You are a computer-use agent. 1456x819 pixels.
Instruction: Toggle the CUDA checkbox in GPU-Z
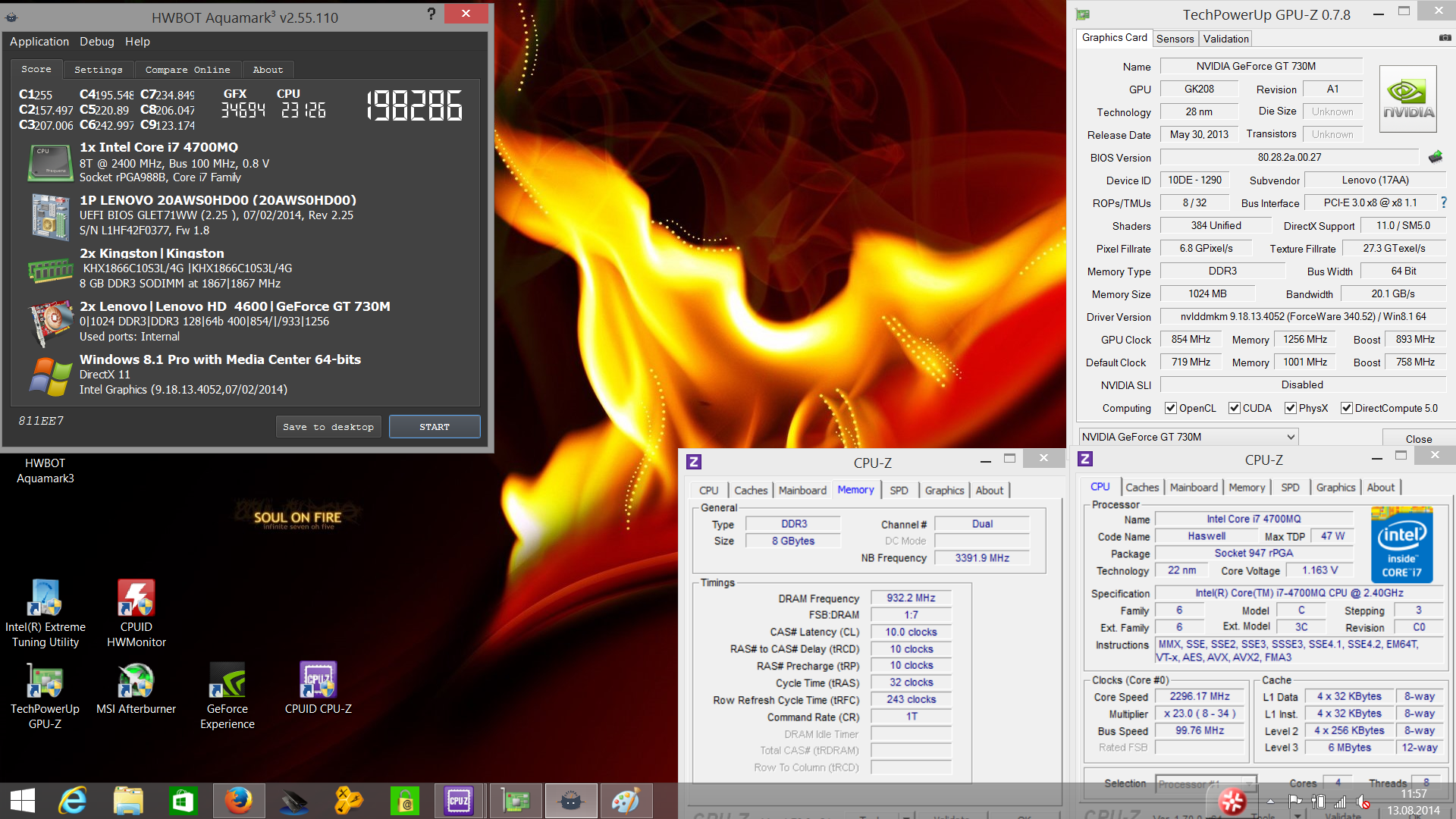[x=1235, y=408]
